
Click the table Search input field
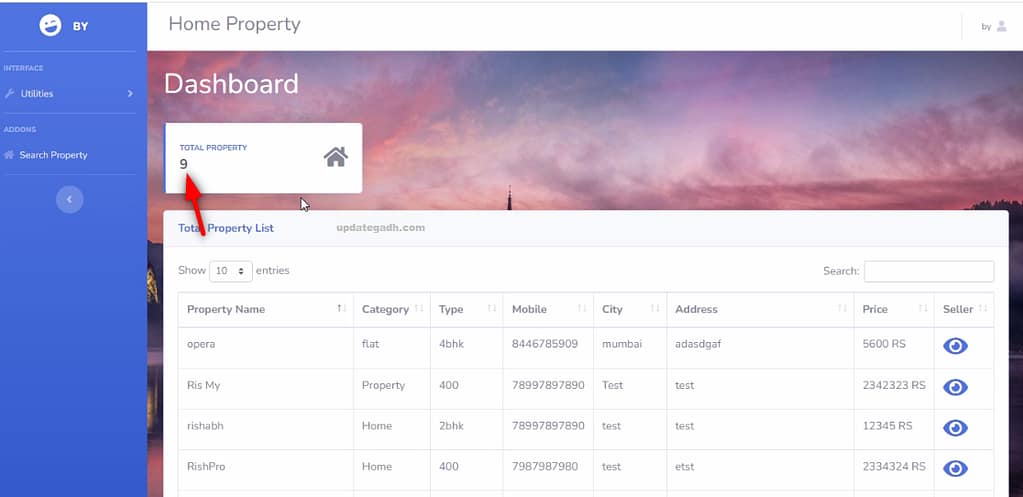928,271
